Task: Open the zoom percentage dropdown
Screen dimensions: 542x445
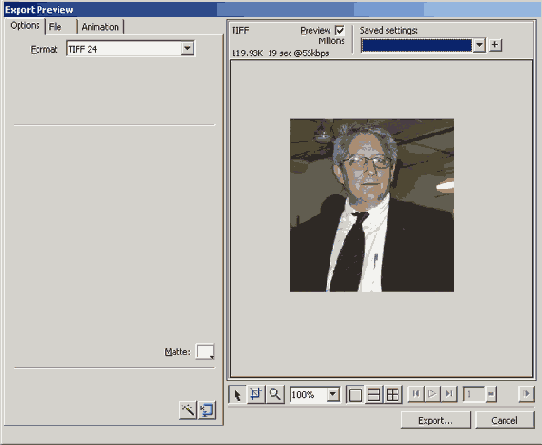Action: pos(333,394)
